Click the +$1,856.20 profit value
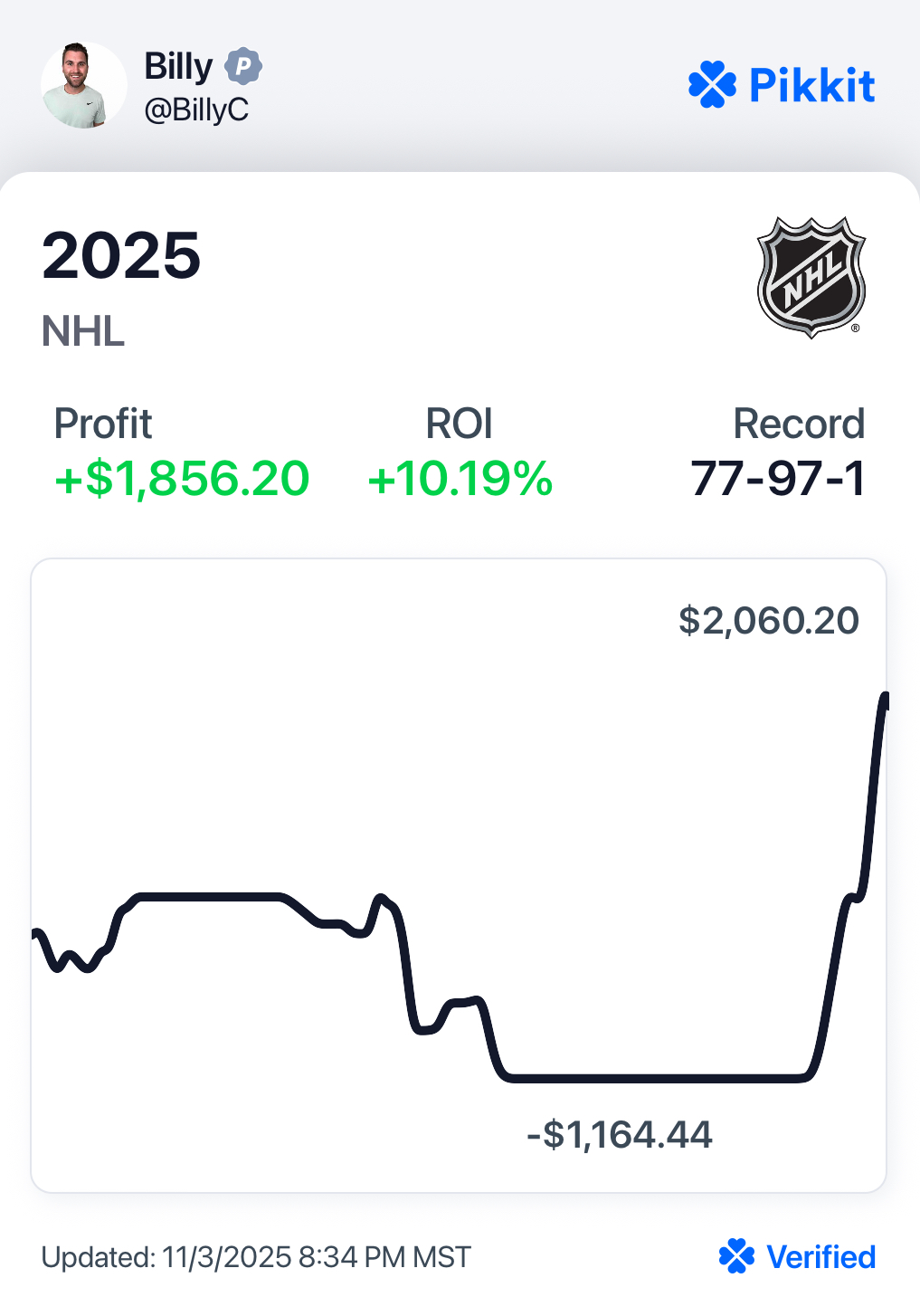Image resolution: width=920 pixels, height=1316 pixels. pyautogui.click(x=182, y=478)
